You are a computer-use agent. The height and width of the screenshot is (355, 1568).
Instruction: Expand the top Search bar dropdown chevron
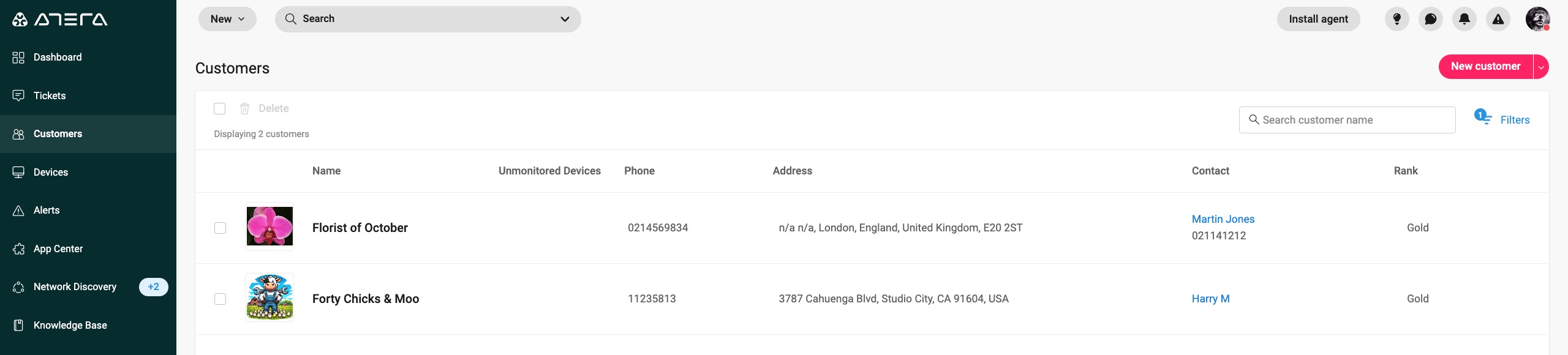point(565,19)
